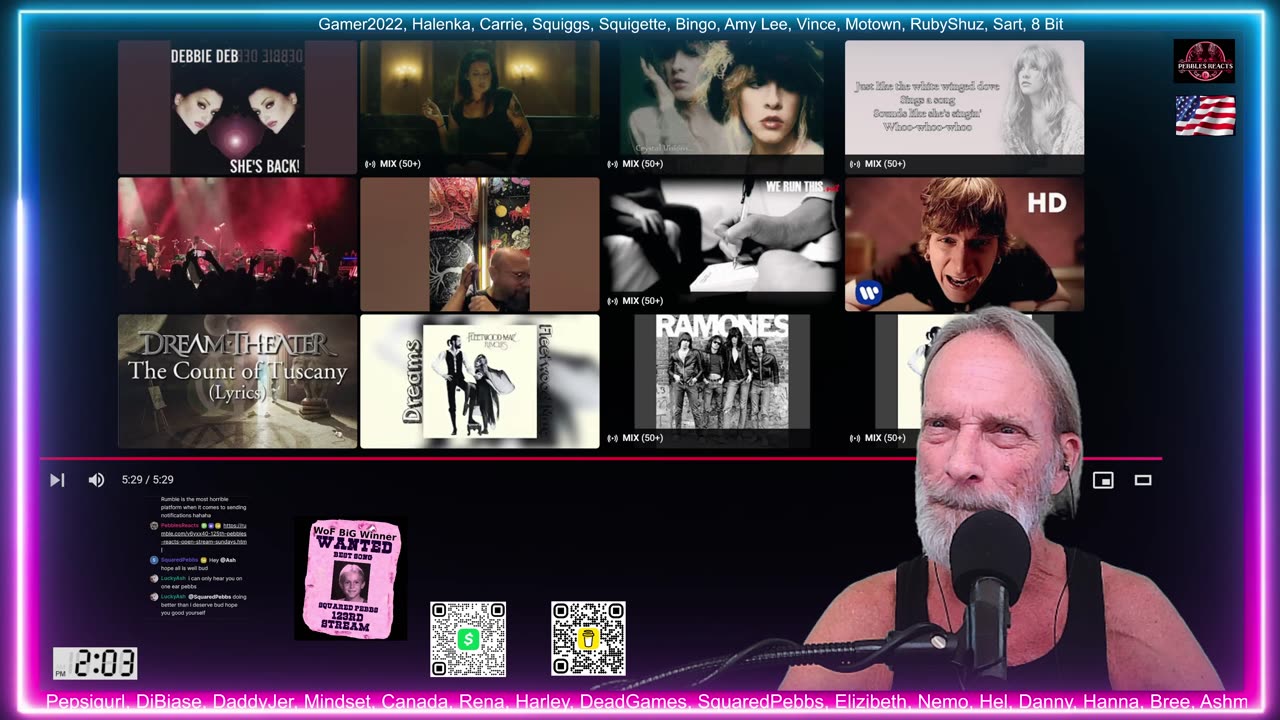Click the 5:29 / 5:29 time display
The height and width of the screenshot is (720, 1280).
point(148,480)
